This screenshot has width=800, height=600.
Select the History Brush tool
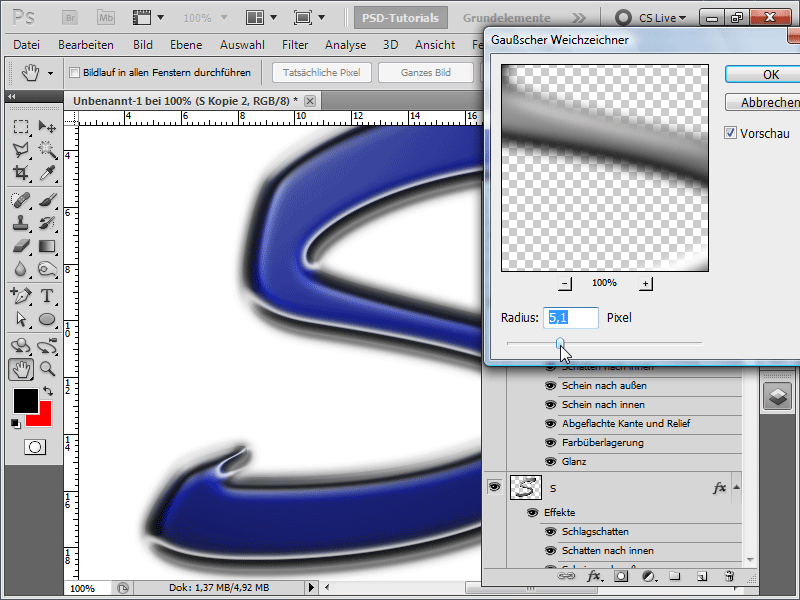click(47, 223)
